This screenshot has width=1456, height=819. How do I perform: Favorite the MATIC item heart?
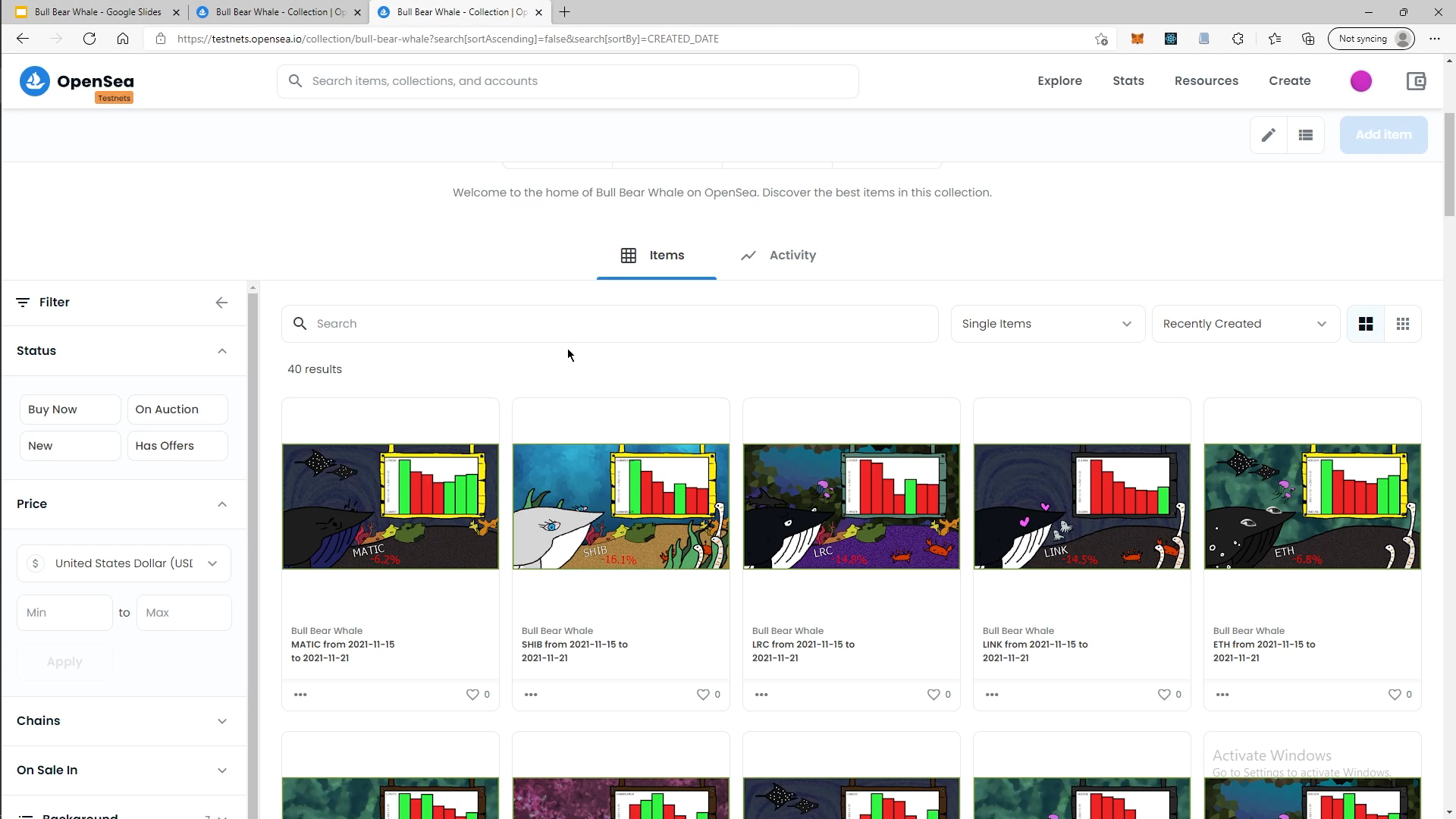[472, 695]
